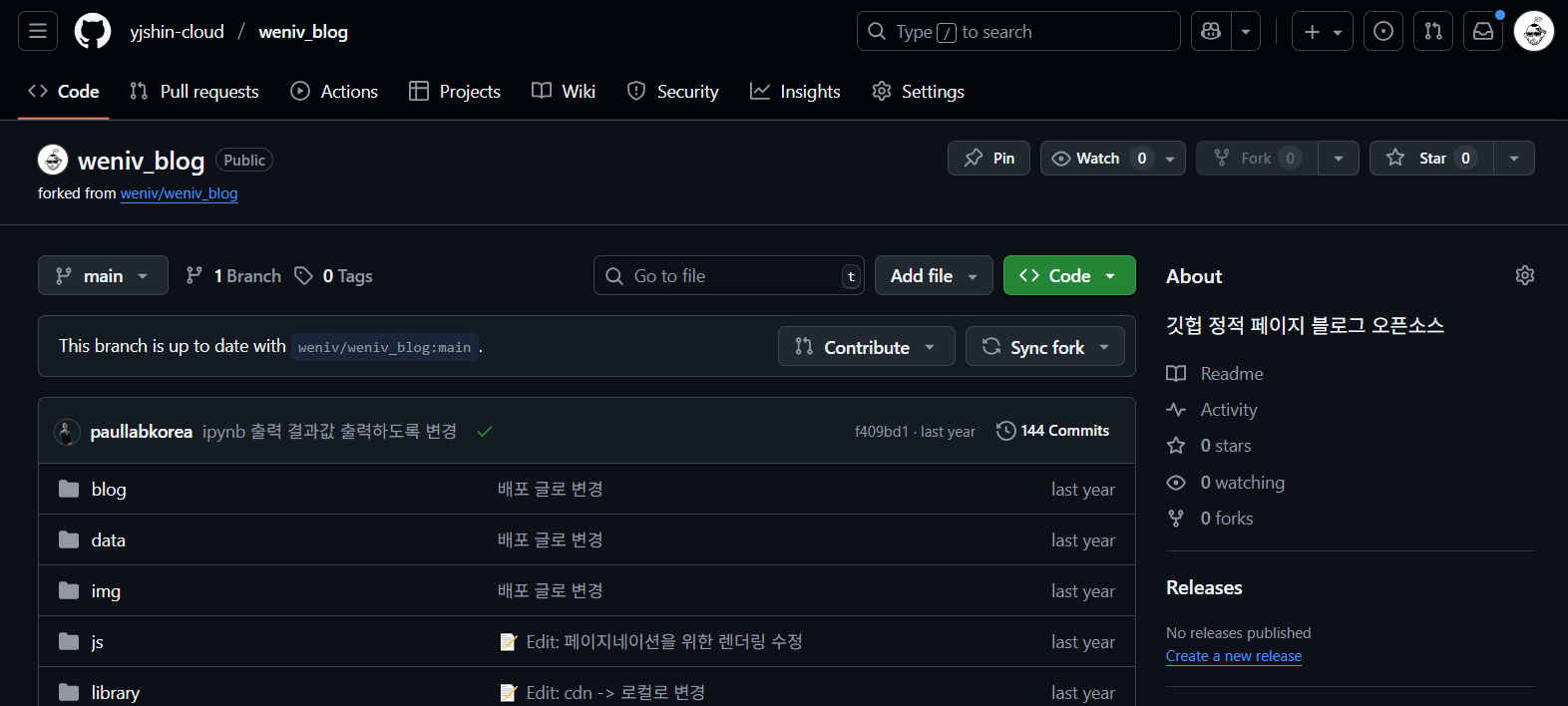1568x706 pixels.
Task: Focus the Go to file search box
Action: [x=729, y=275]
